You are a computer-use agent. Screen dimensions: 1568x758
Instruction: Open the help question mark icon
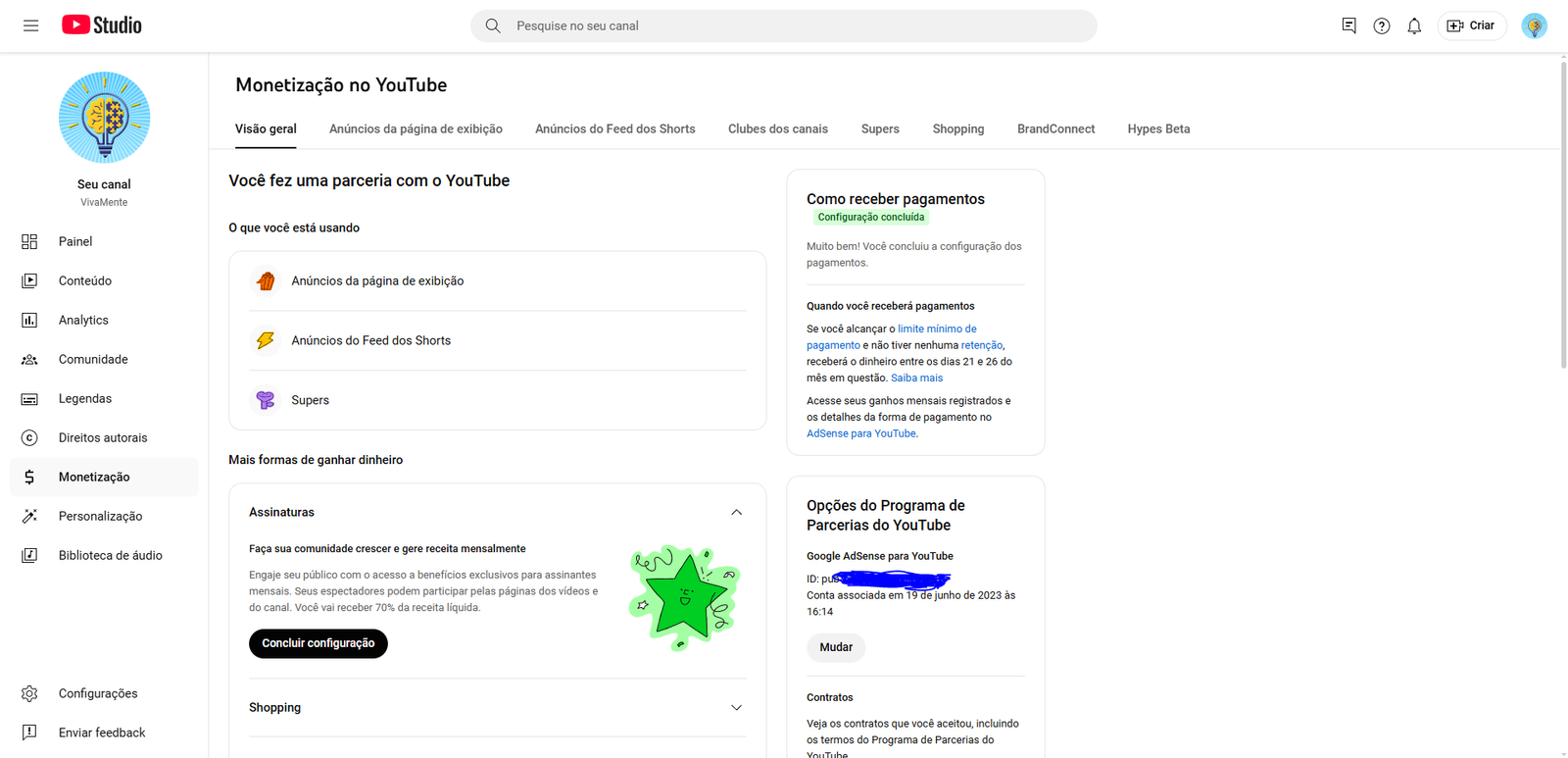[x=1382, y=25]
